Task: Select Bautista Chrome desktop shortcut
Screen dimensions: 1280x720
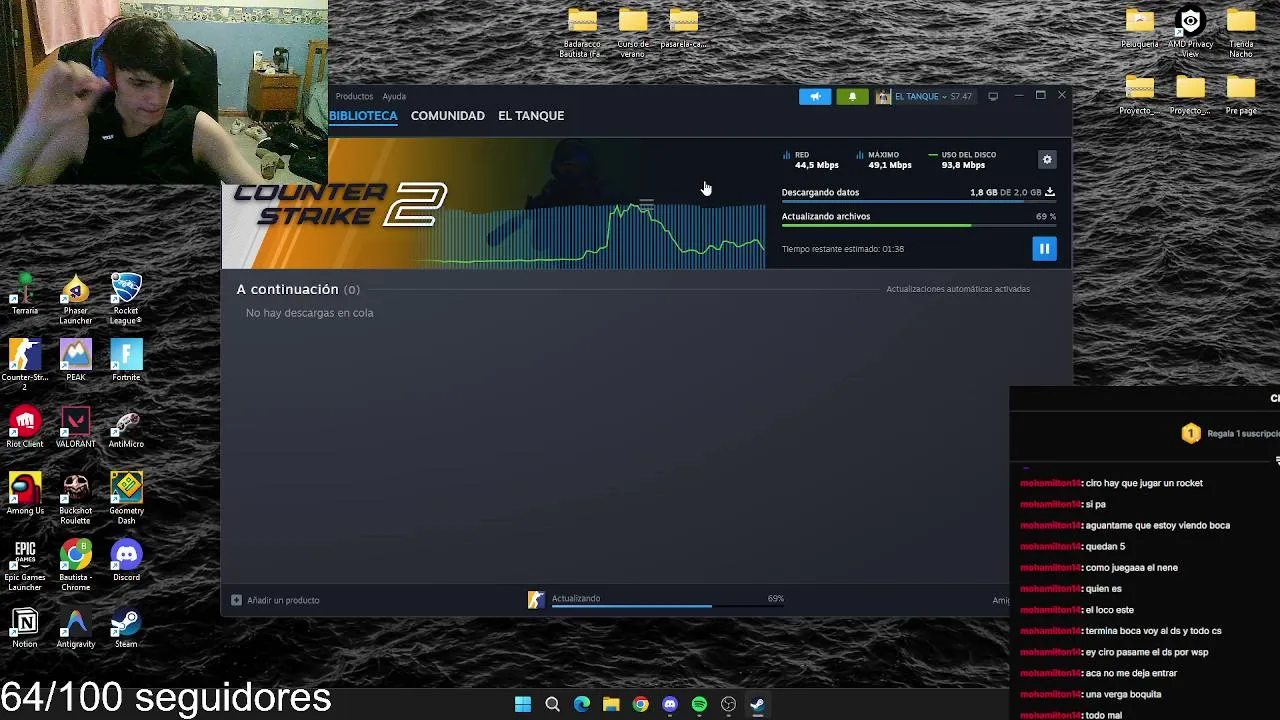Action: pos(75,565)
